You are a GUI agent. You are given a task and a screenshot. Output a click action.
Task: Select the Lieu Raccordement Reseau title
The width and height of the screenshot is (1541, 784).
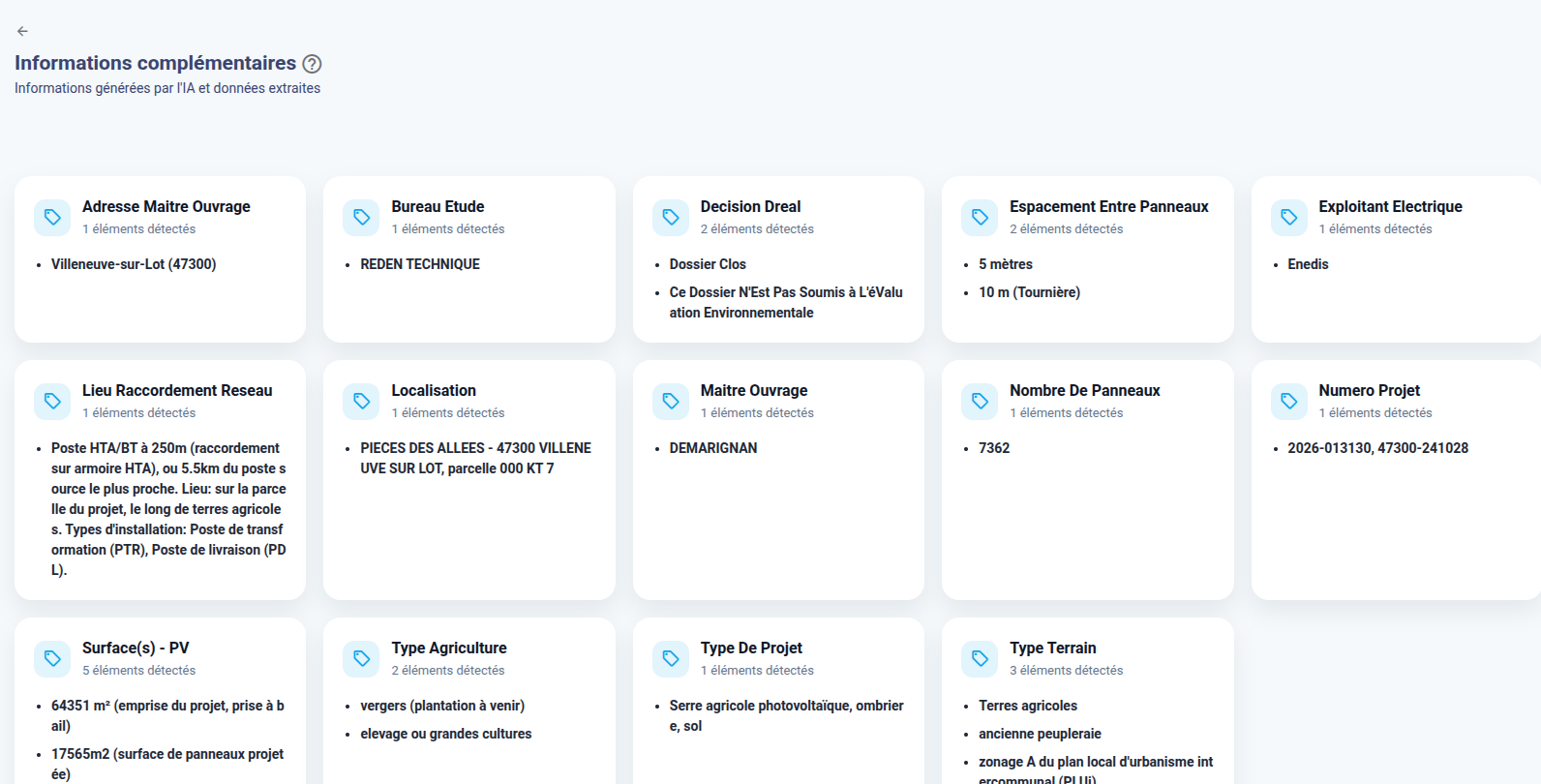[x=177, y=390]
